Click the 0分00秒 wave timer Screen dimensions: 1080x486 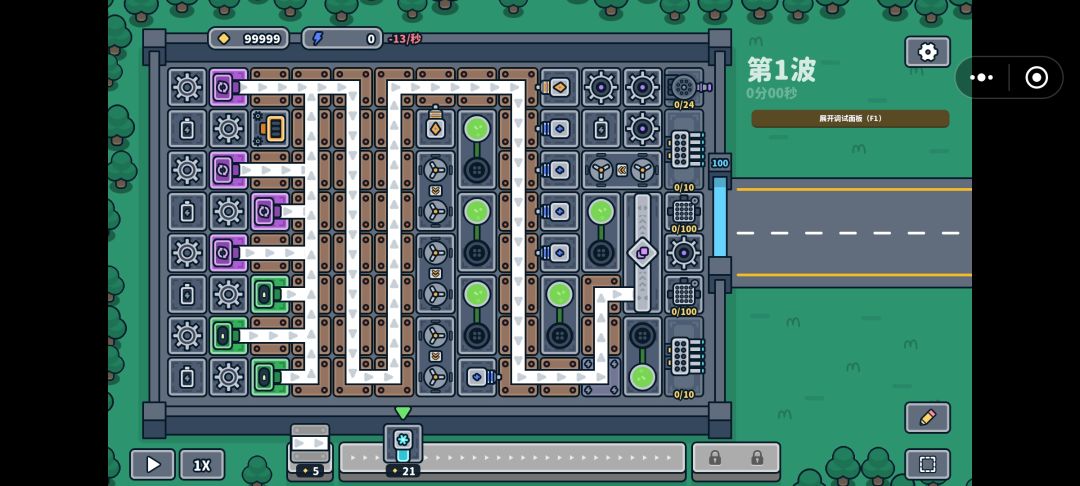tap(771, 93)
